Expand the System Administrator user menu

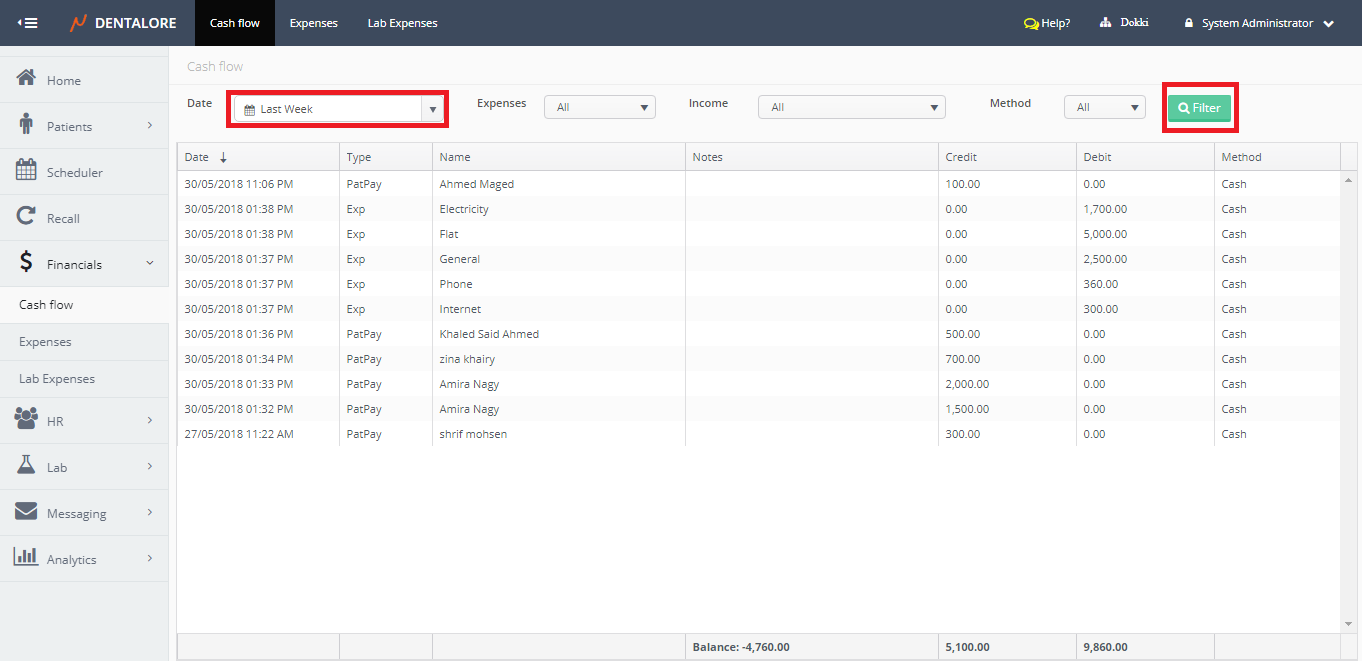(x=1259, y=23)
